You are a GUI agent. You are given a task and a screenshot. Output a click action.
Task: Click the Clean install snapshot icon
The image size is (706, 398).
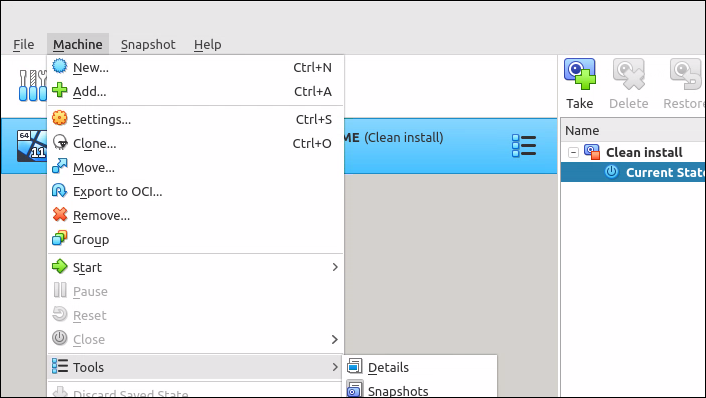click(592, 152)
